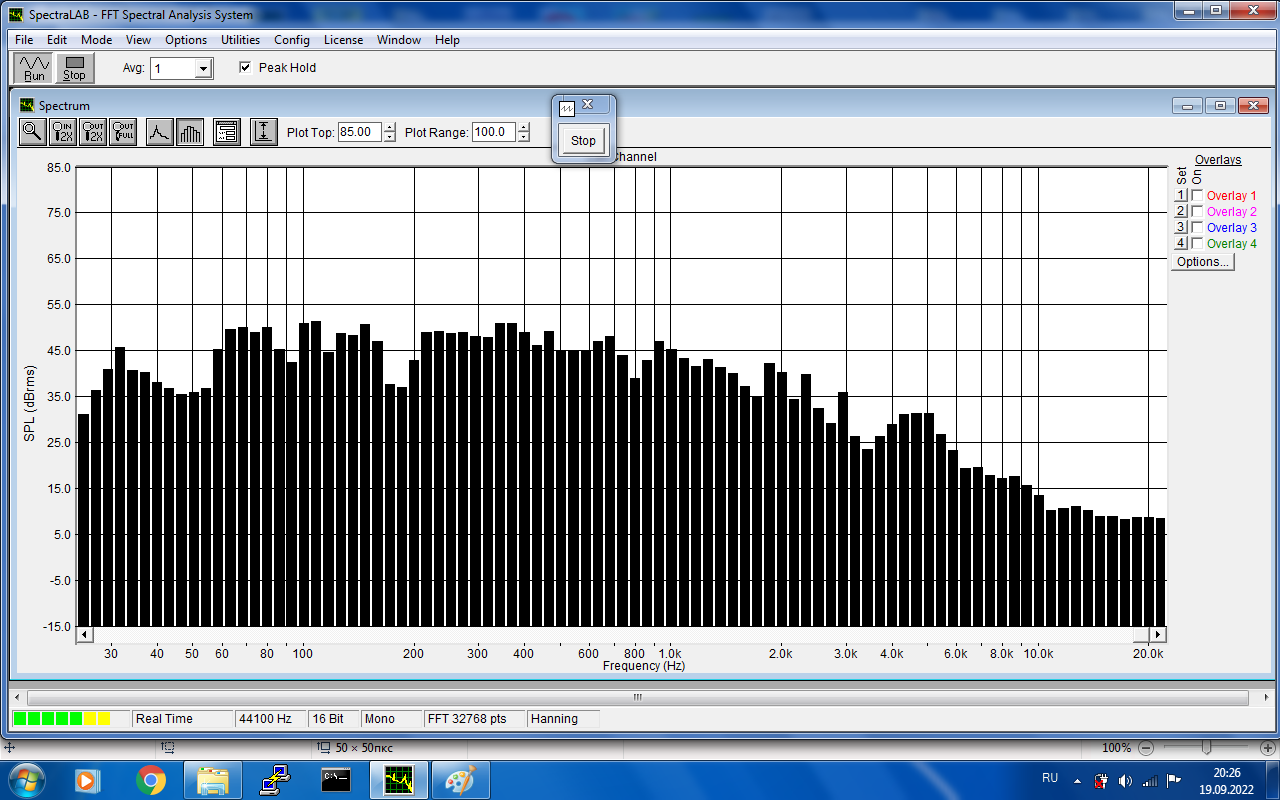
Task: Open the License menu
Action: point(343,40)
